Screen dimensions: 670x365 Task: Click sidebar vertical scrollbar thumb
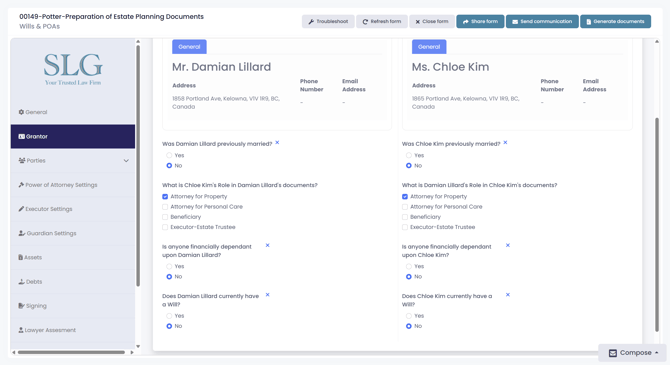click(x=138, y=166)
